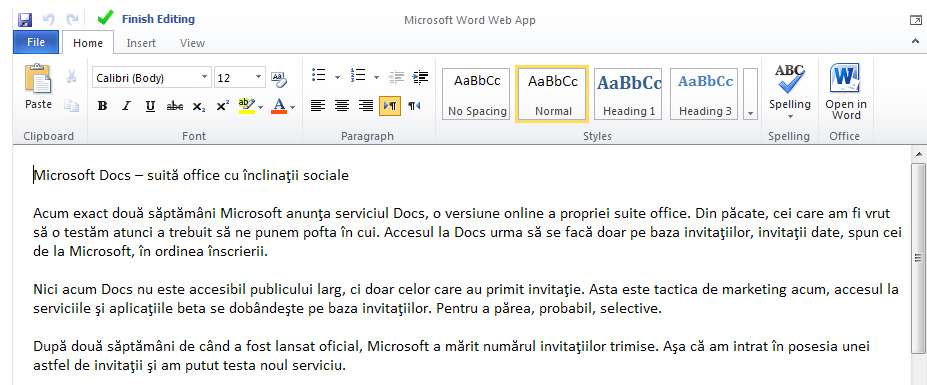Toggle Bold formatting
This screenshot has width=927, height=385.
[102, 106]
